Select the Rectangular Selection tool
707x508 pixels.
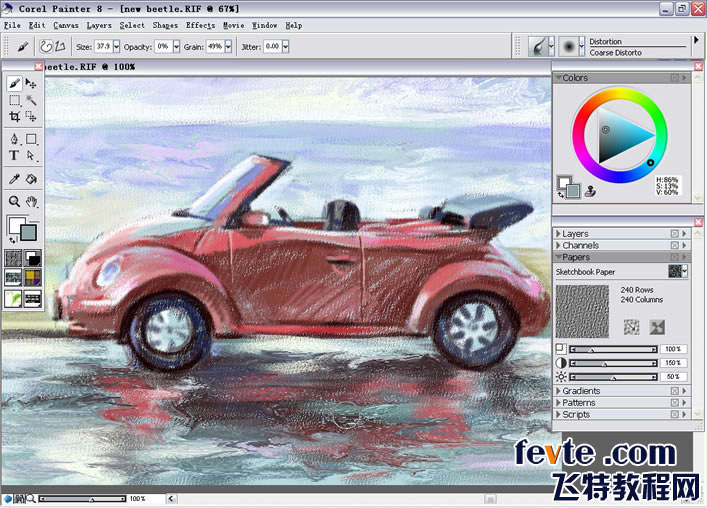[x=14, y=100]
